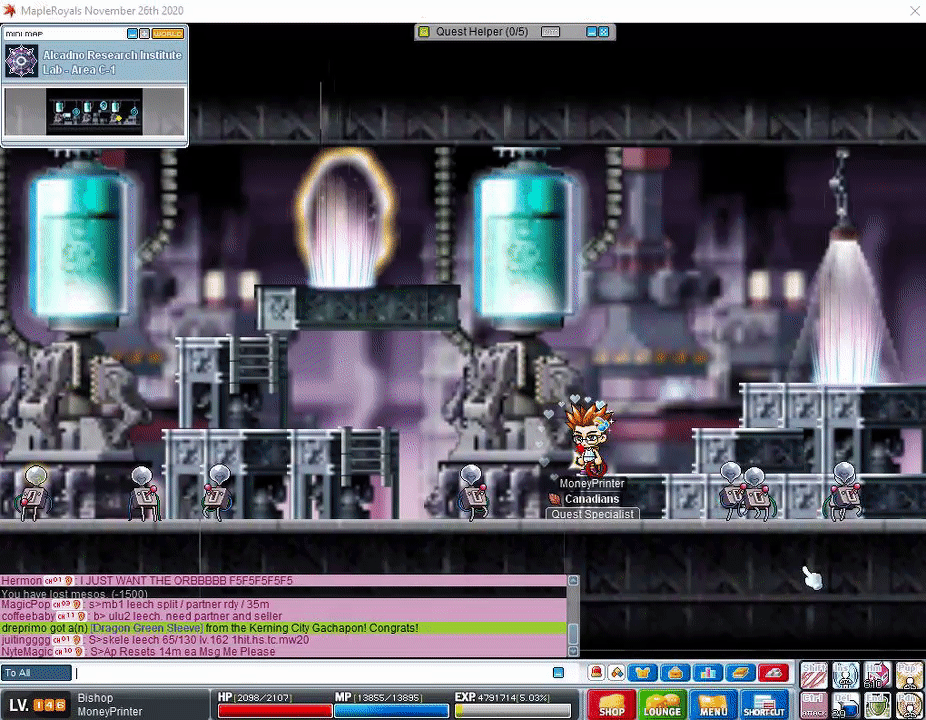Click the NyteMagic chat message
Screen dimensions: 926x720
point(138,651)
